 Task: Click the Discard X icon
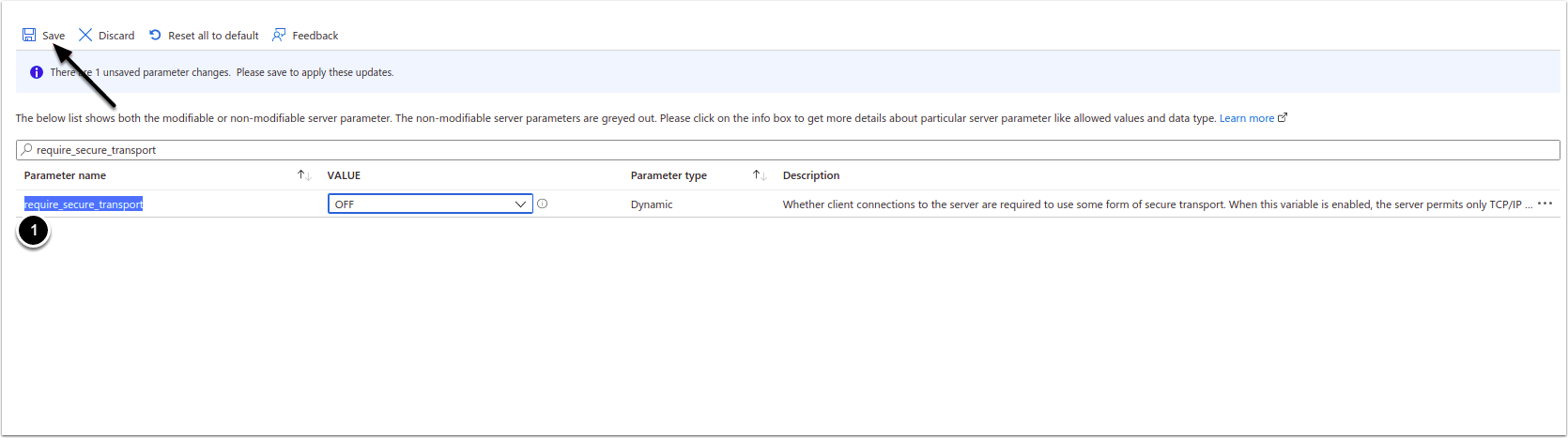[85, 36]
